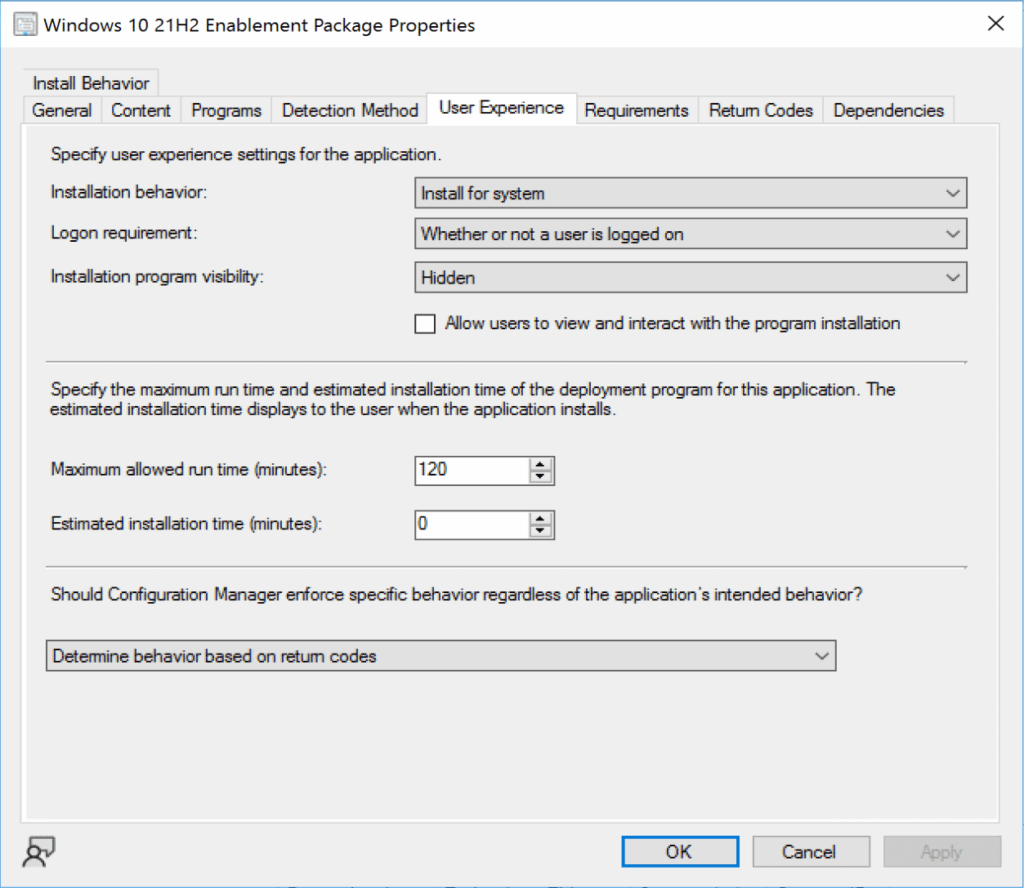
Task: Switch to the General tab
Action: [x=62, y=110]
